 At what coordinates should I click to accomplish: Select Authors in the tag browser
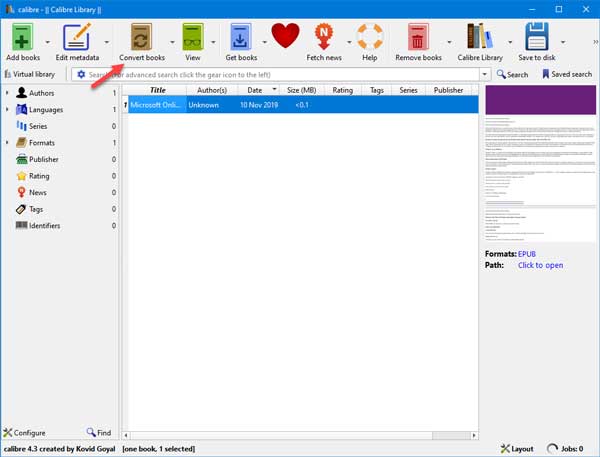pos(41,93)
